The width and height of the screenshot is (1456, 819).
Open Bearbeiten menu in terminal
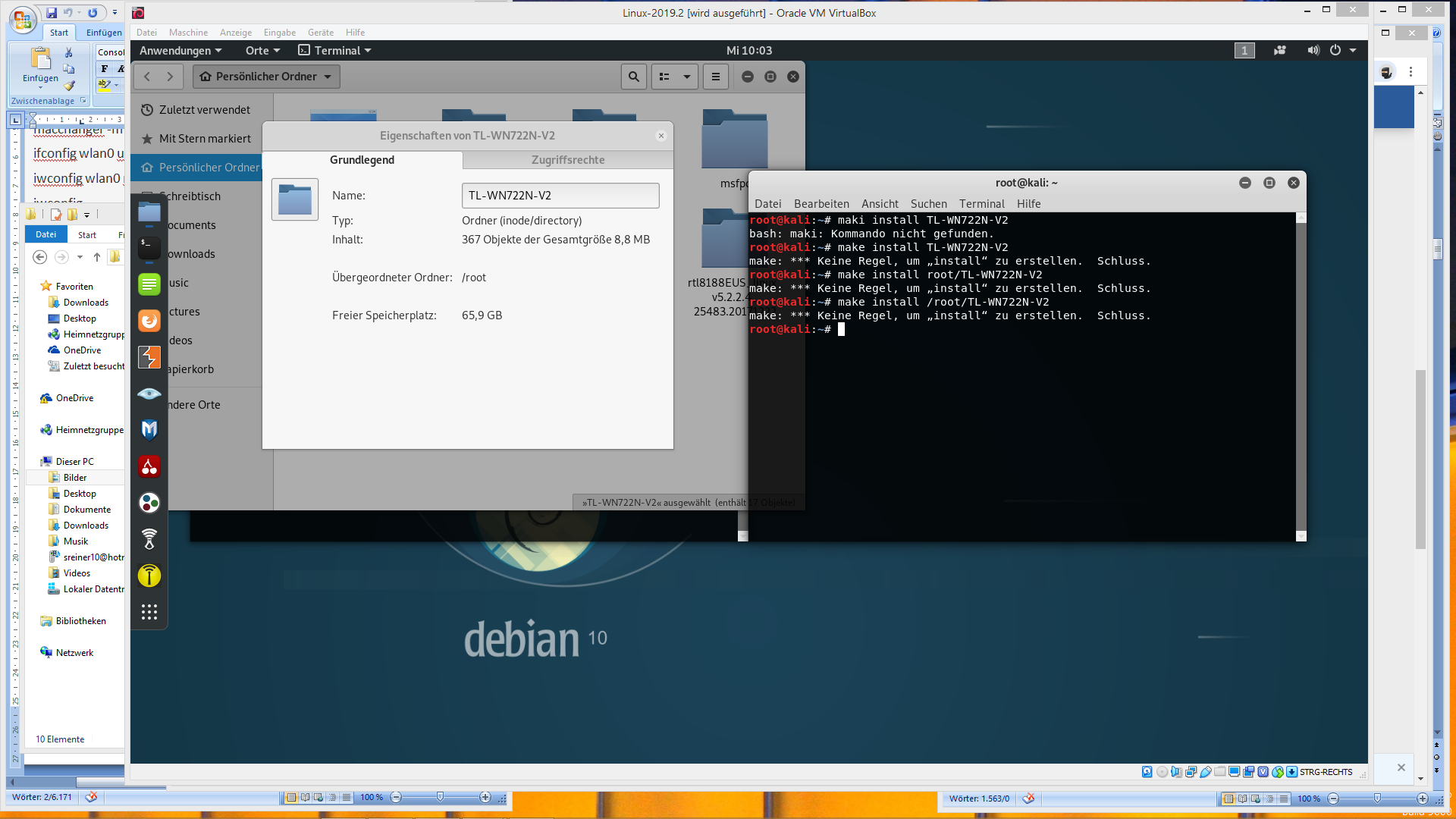pyautogui.click(x=821, y=204)
